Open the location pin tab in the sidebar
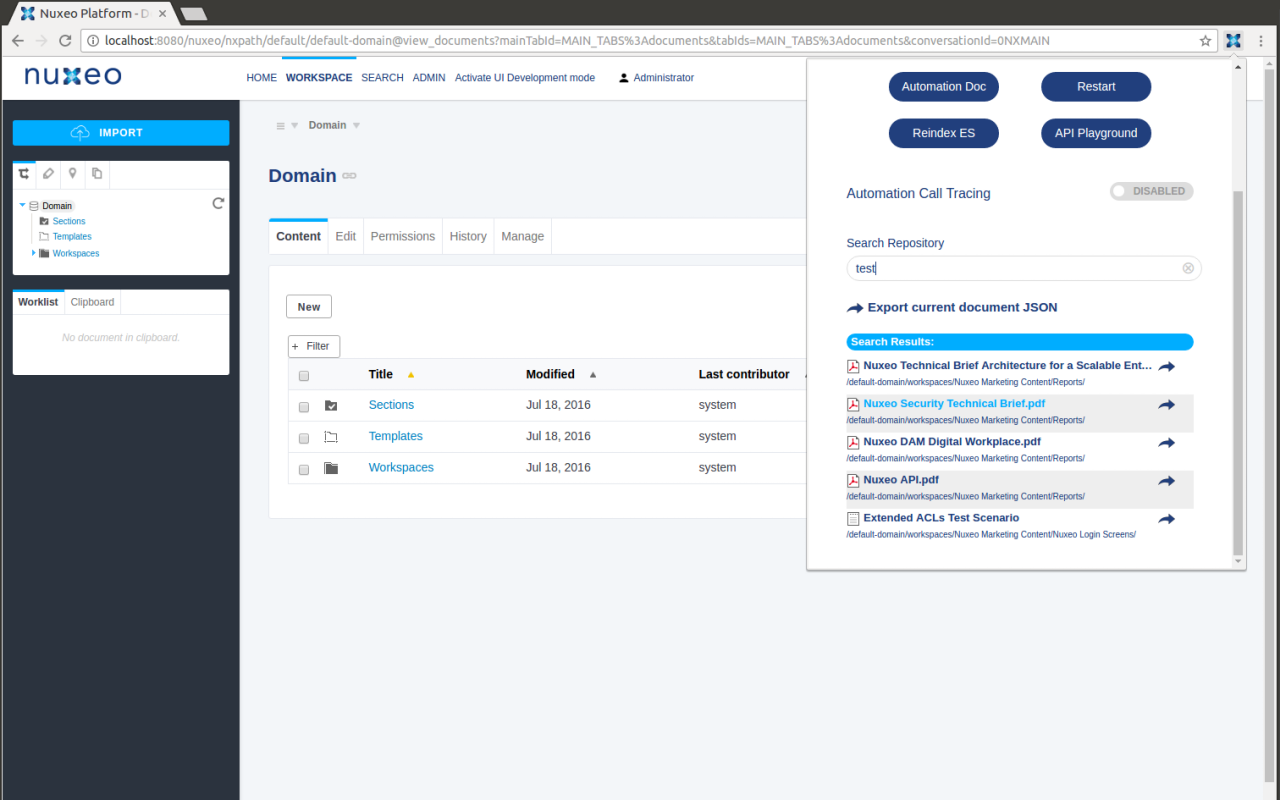This screenshot has width=1280, height=800. tap(72, 174)
